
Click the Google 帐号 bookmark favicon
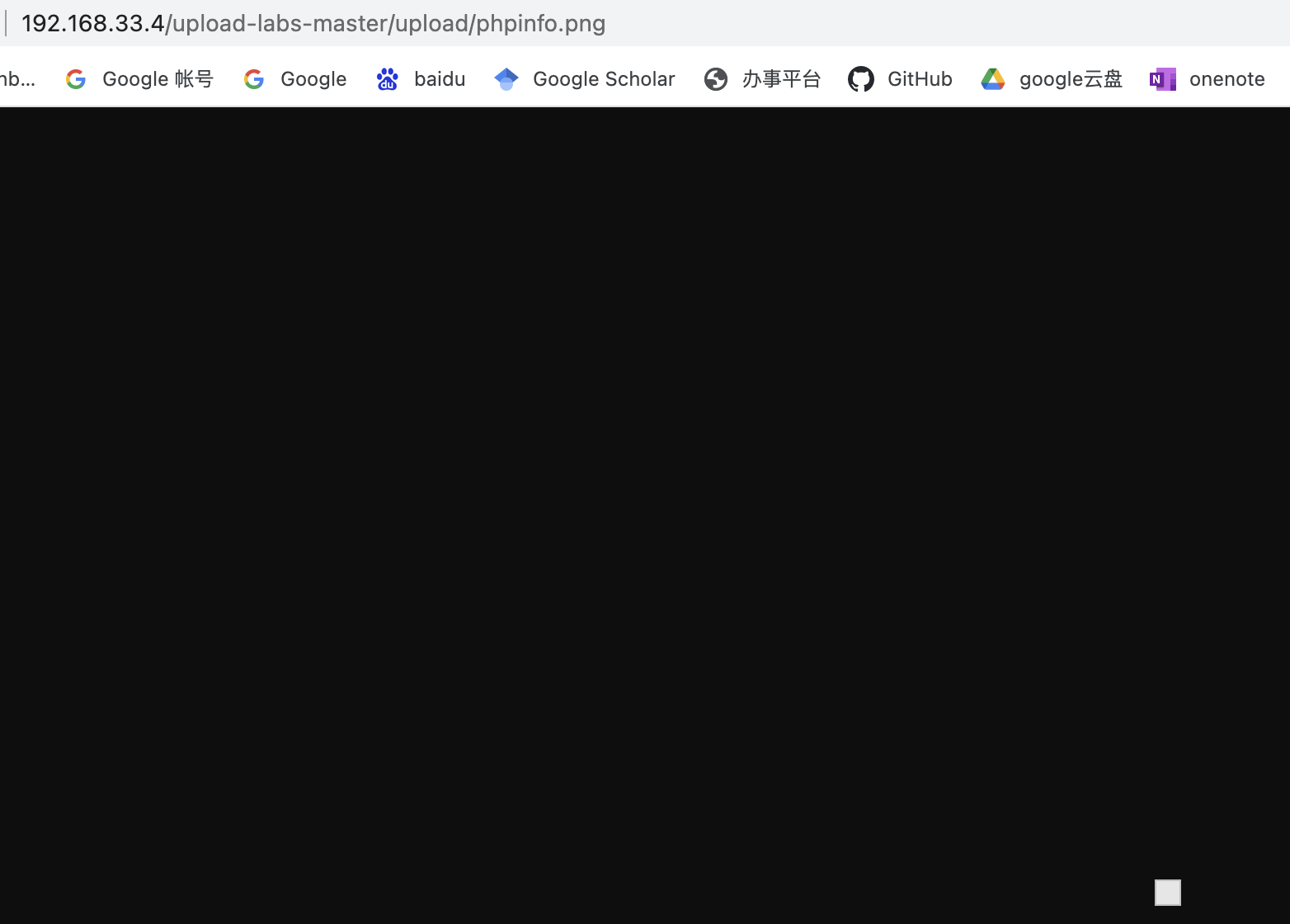pyautogui.click(x=76, y=79)
